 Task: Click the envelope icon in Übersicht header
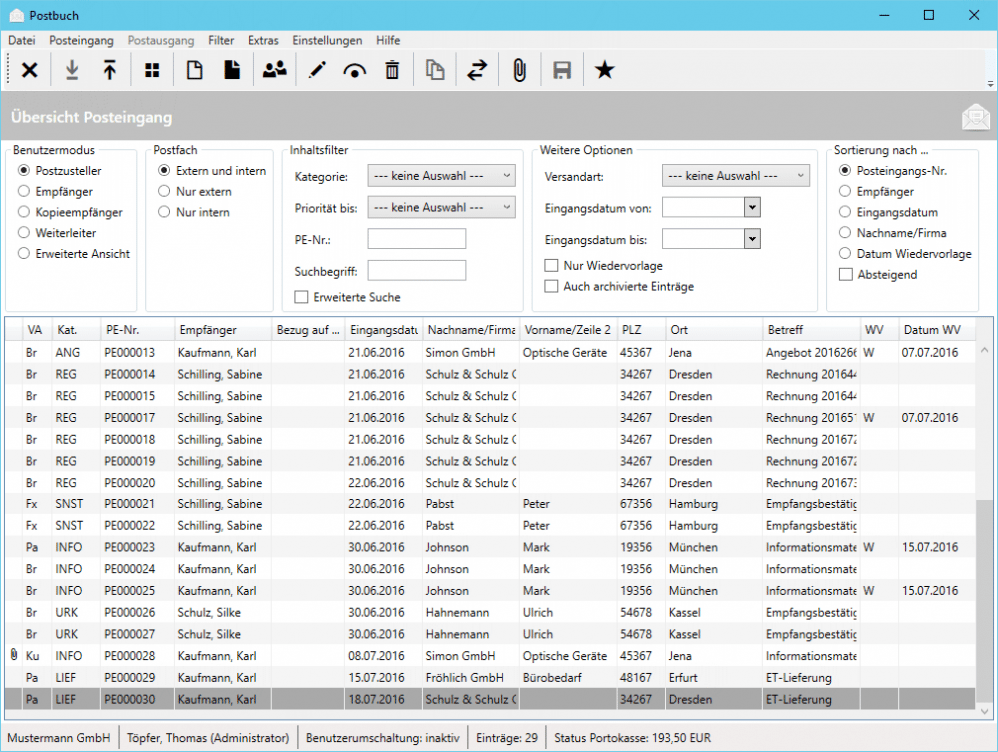tap(976, 117)
